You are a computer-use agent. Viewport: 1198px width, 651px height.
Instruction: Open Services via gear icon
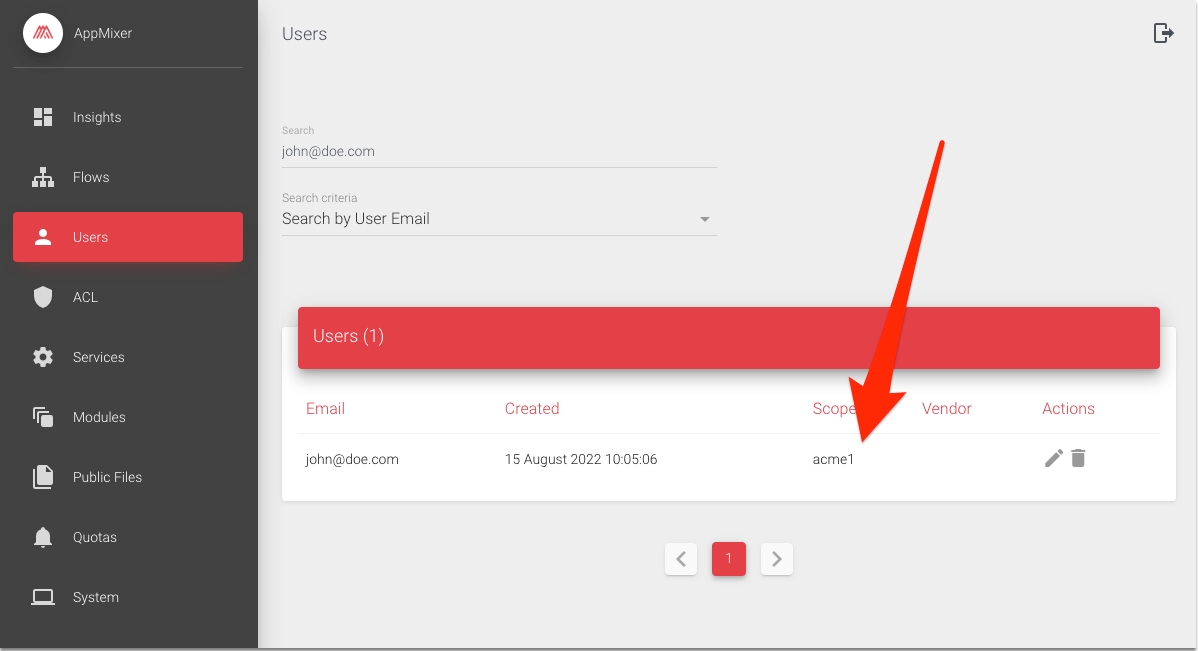pyautogui.click(x=43, y=357)
